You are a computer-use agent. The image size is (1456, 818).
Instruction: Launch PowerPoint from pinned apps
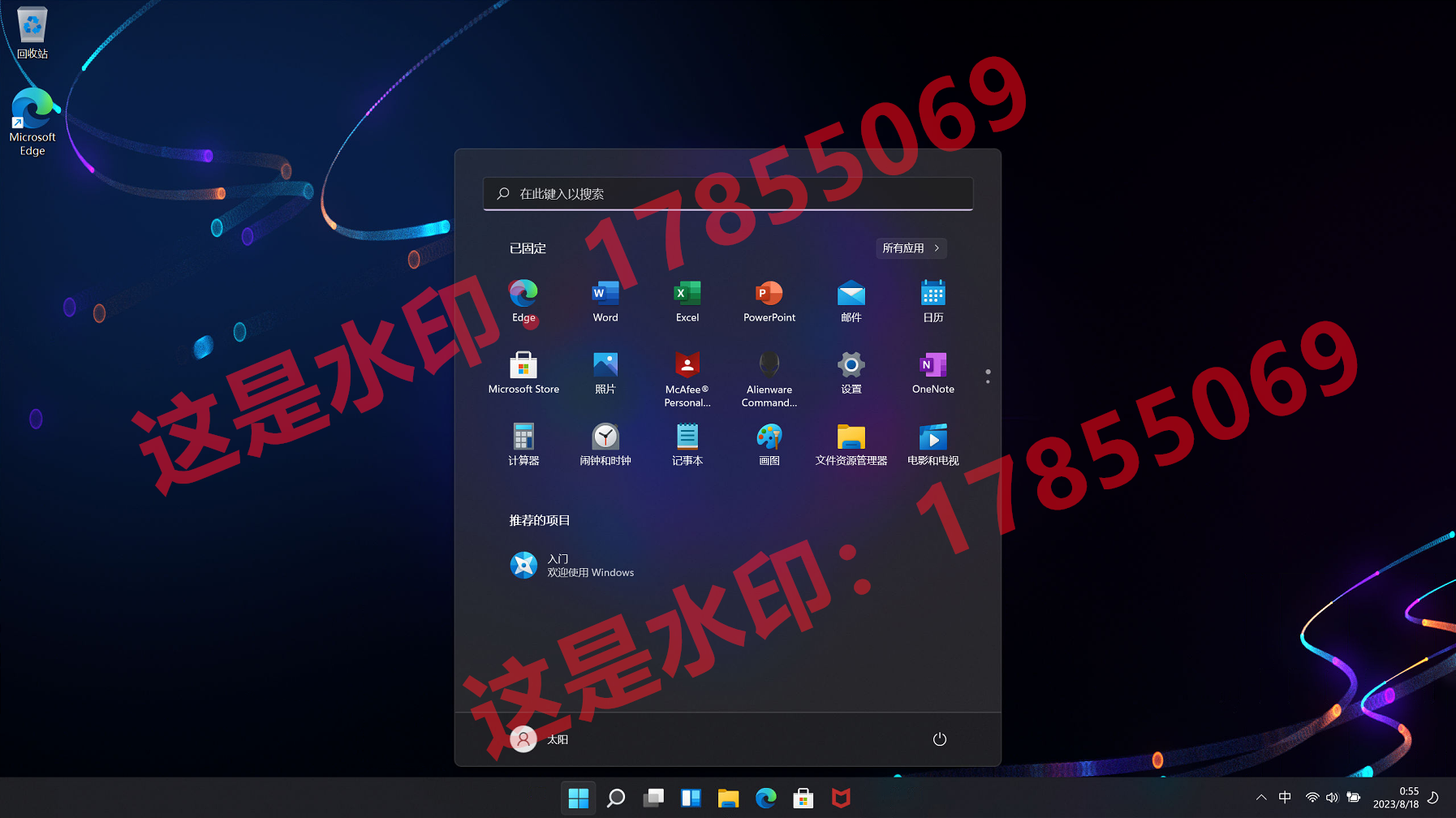pos(769,301)
